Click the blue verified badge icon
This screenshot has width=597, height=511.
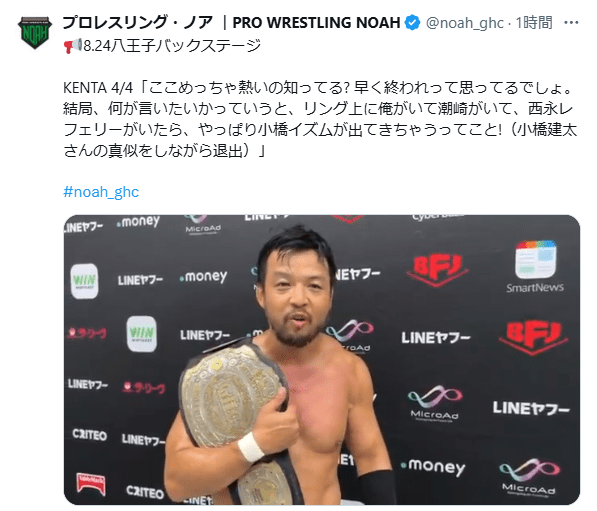click(x=412, y=23)
